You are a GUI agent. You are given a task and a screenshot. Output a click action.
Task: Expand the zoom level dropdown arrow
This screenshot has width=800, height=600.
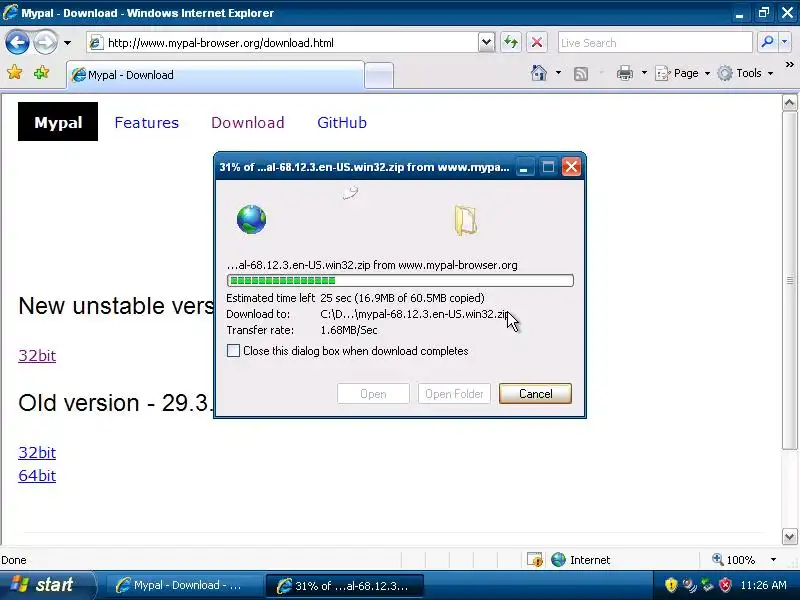773,560
